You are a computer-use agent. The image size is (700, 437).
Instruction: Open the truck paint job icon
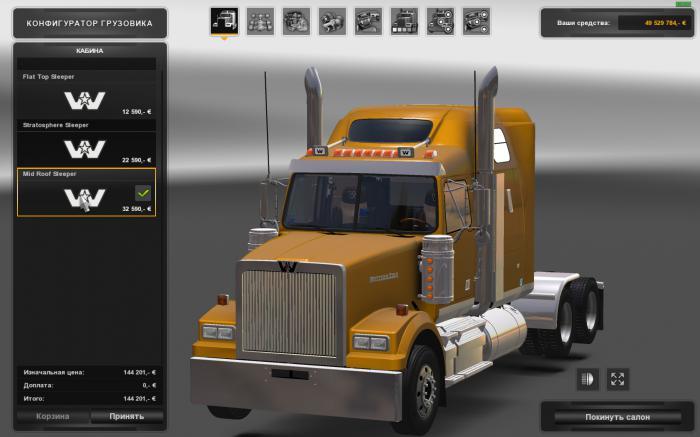pos(404,20)
